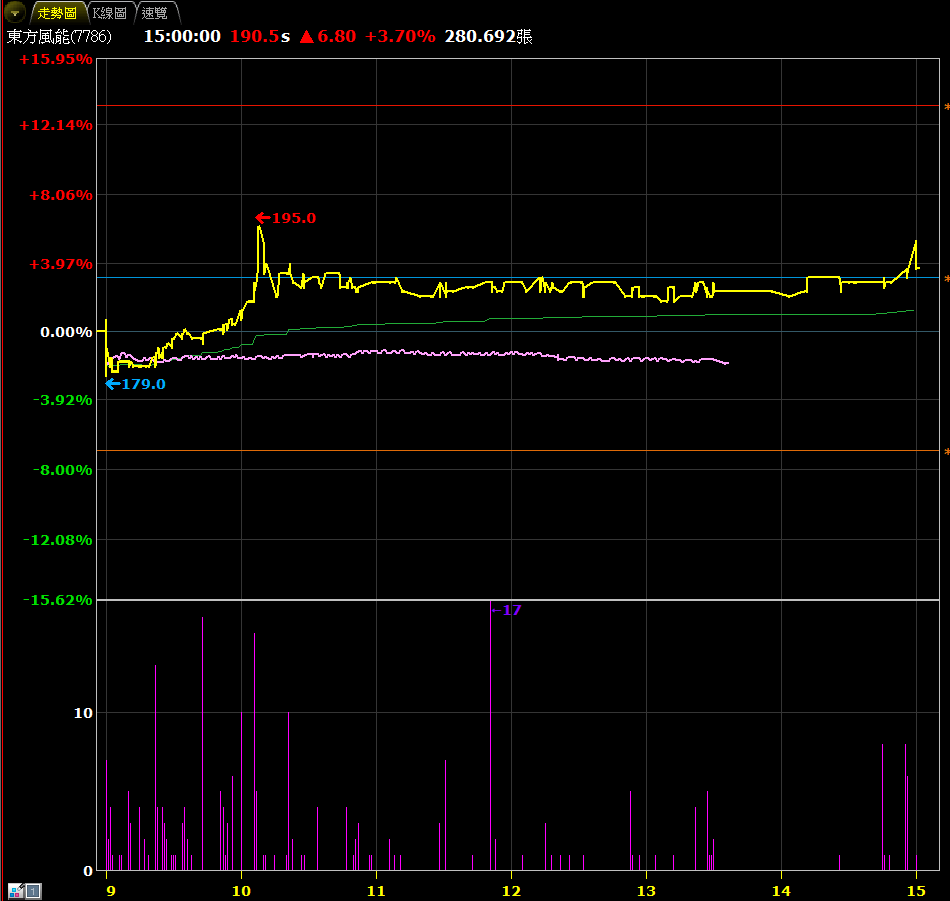Click the 14 o'clock time axis label
The height and width of the screenshot is (901, 950).
[x=782, y=891]
